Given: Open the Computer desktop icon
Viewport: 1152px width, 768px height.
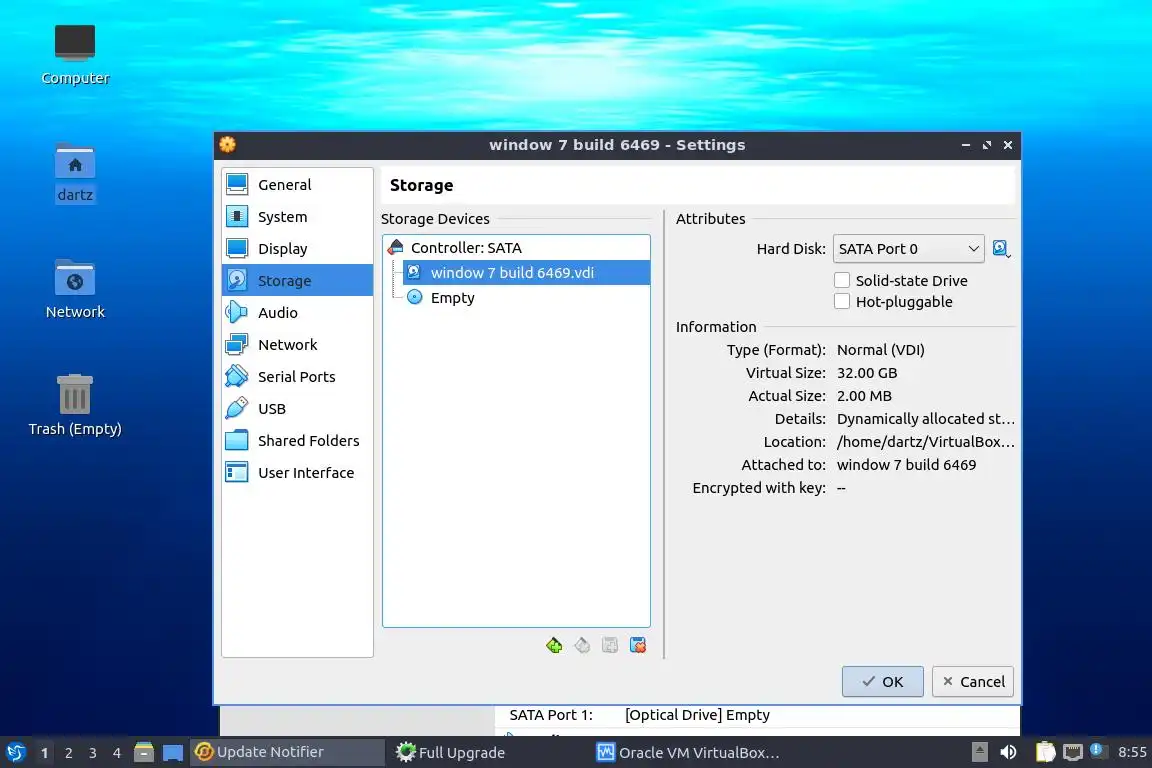Looking at the screenshot, I should 75,55.
